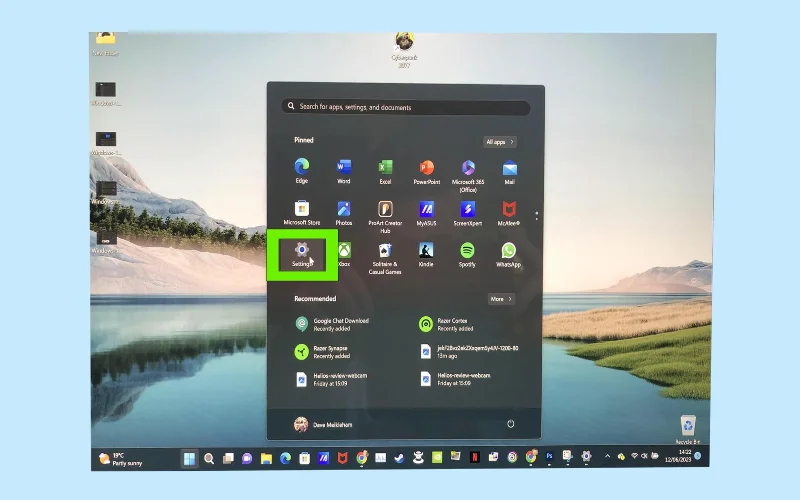Open the pinned Excel app
Viewport: 800px width, 500px height.
pos(385,172)
